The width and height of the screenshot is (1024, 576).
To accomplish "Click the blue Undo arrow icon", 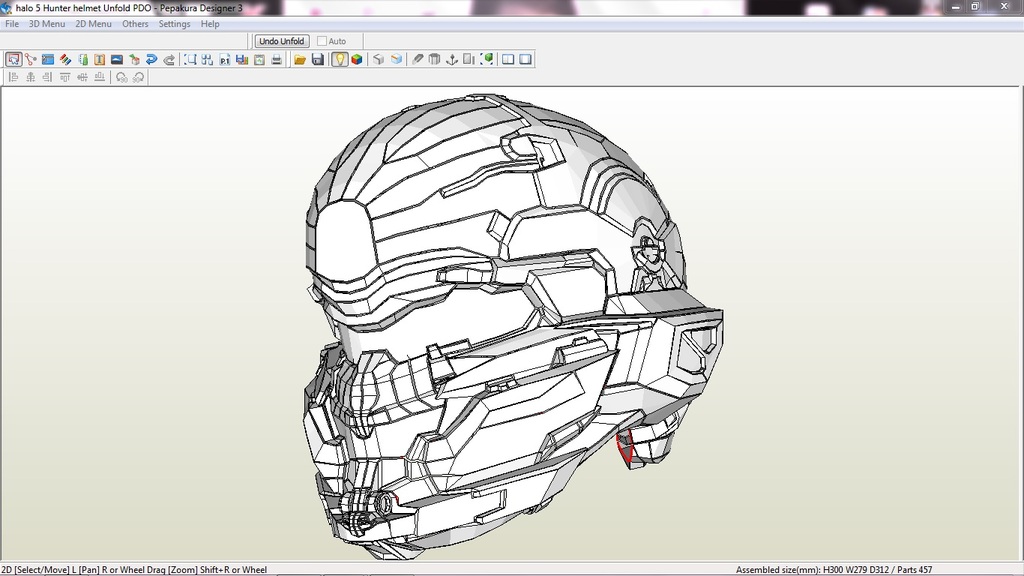I will 152,60.
